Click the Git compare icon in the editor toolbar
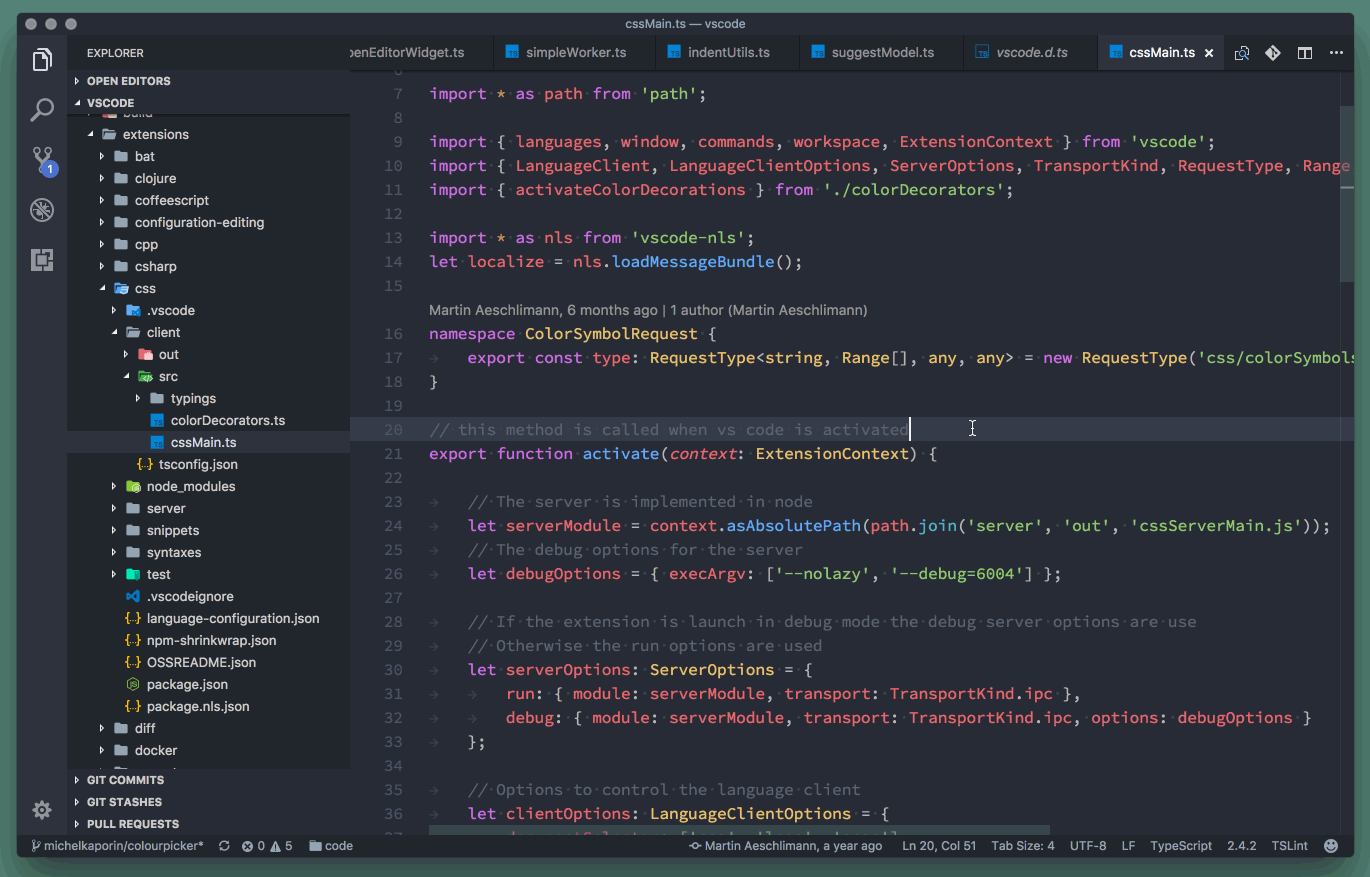1370x877 pixels. 1272,53
